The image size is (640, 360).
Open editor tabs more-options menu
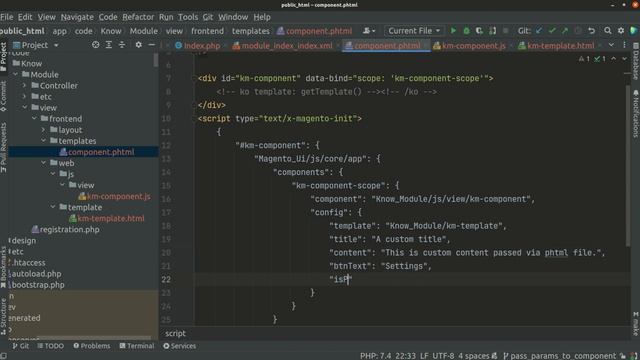click(x=624, y=45)
